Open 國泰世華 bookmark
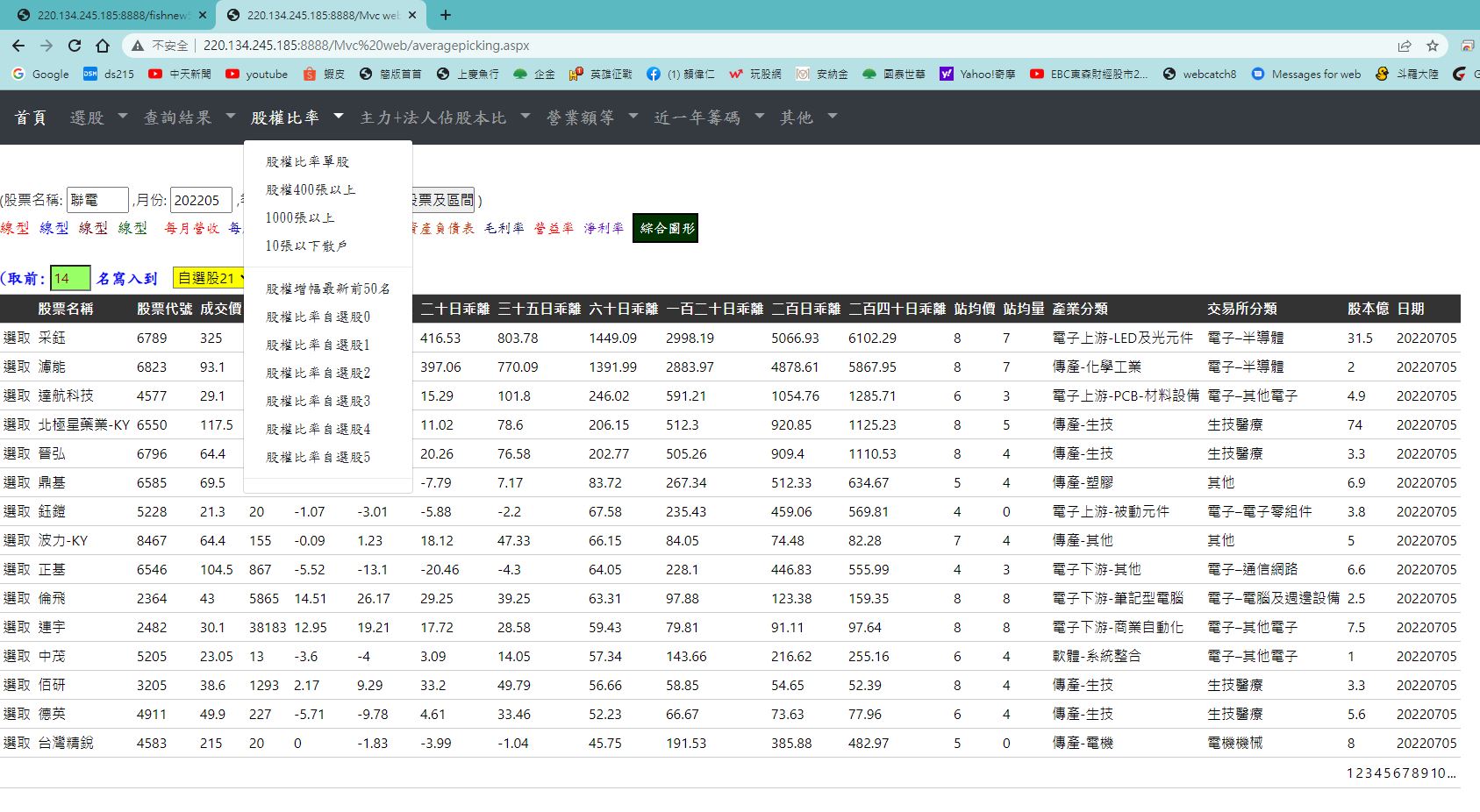Screen dimensions: 1480x812 point(894,75)
